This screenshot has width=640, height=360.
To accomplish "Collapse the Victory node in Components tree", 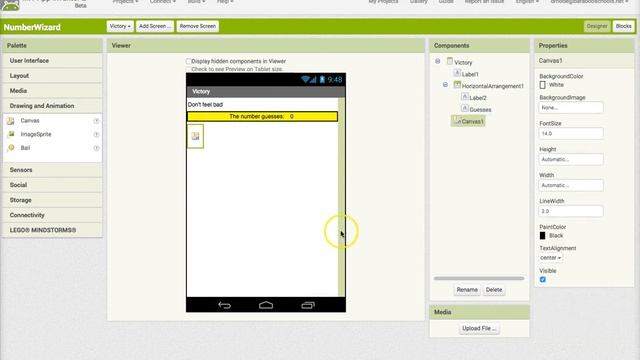I will (x=438, y=61).
